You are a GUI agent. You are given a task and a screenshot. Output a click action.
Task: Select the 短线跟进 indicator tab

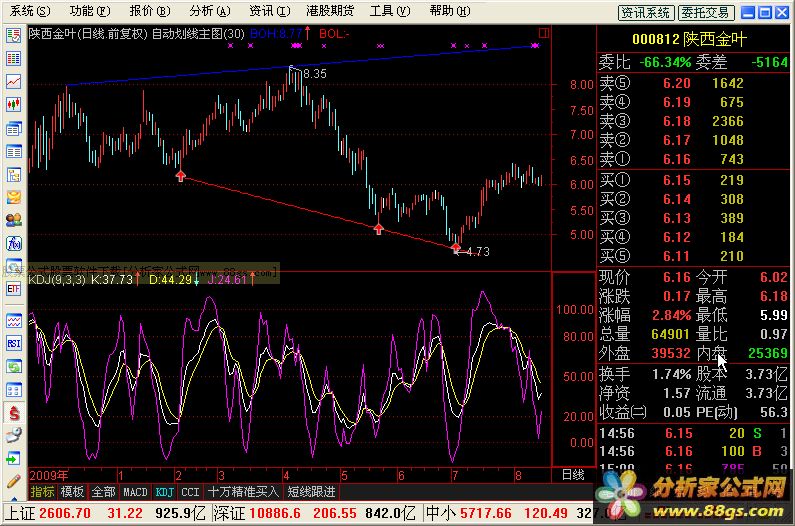311,492
